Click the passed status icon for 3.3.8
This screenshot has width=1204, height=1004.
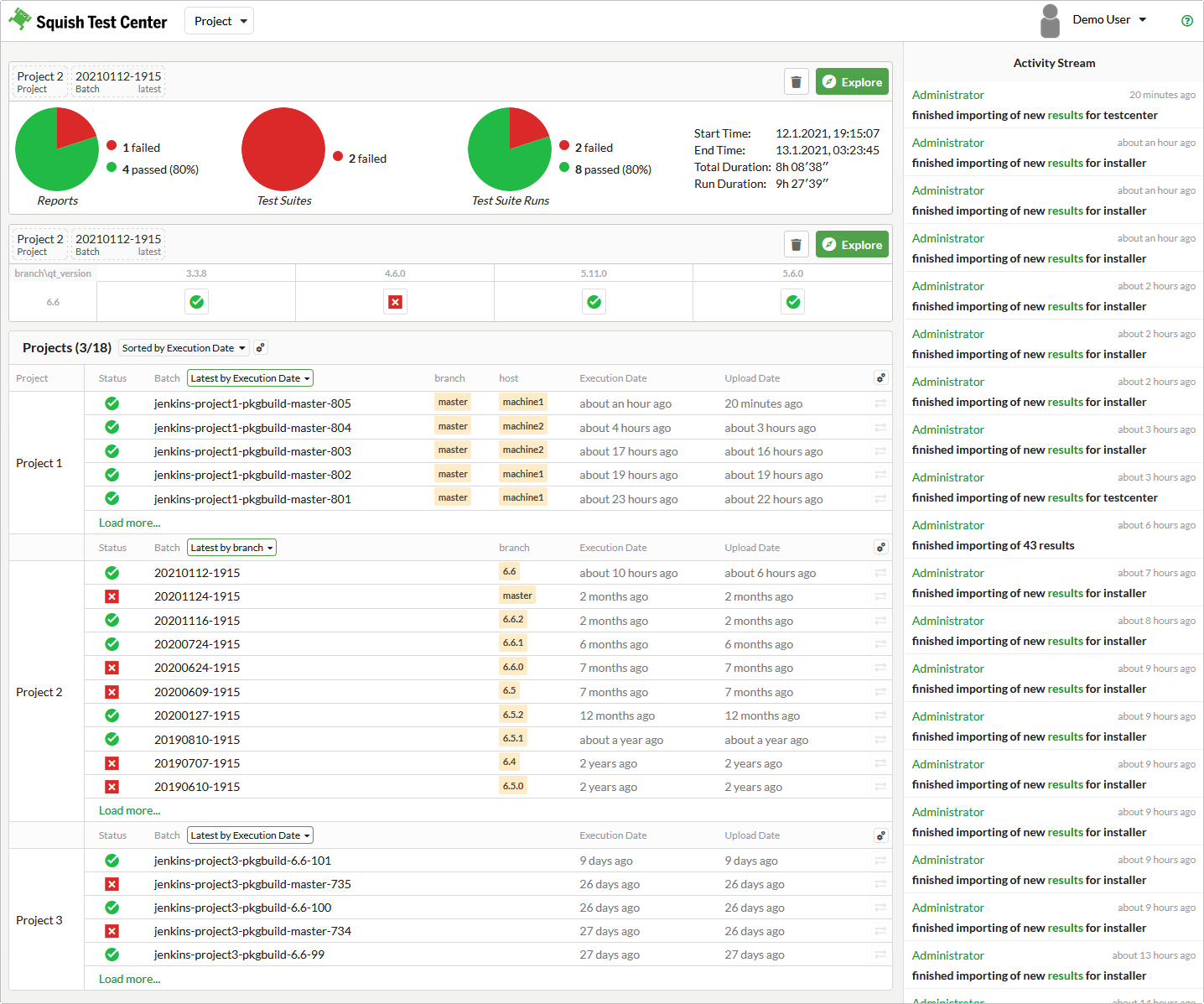click(196, 302)
